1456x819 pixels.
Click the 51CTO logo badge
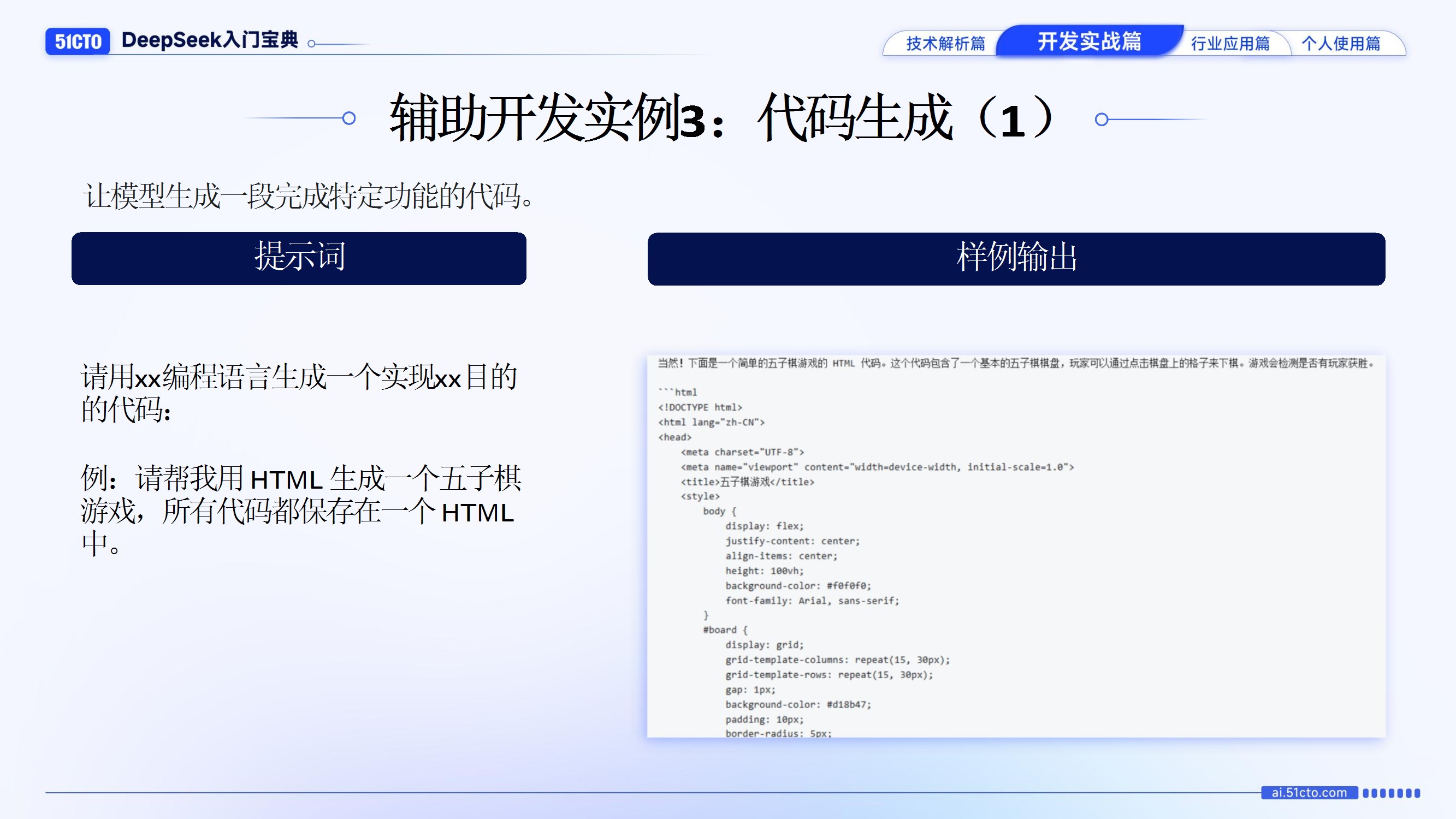pos(78,41)
